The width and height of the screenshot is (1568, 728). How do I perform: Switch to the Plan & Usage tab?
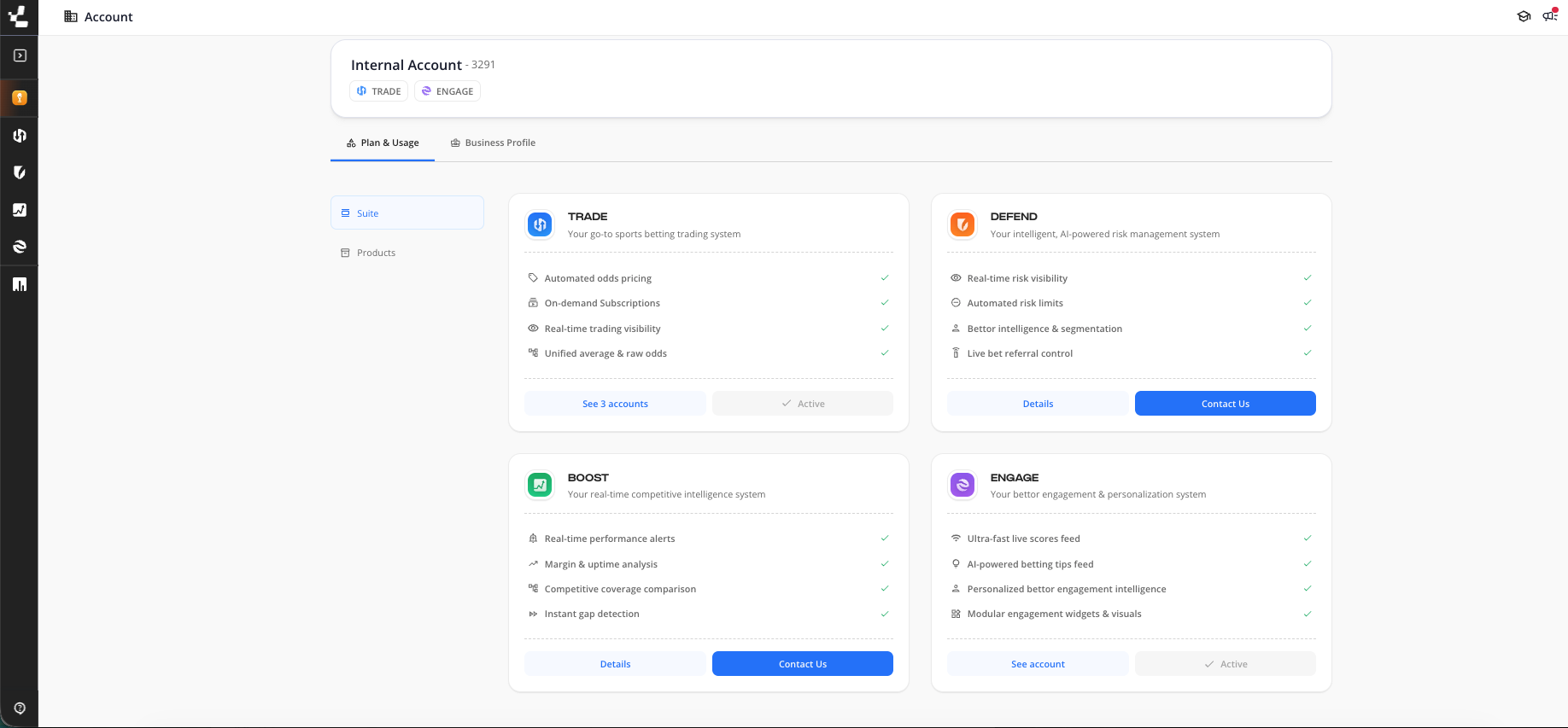(x=383, y=143)
